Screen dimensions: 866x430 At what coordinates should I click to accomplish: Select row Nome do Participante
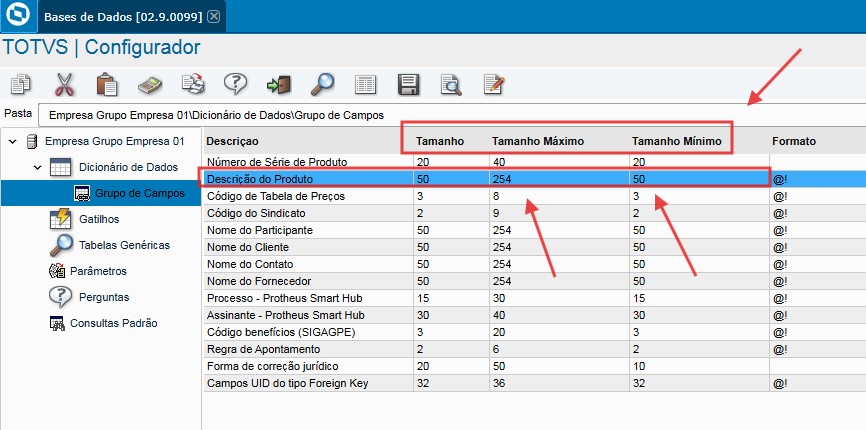click(535, 230)
